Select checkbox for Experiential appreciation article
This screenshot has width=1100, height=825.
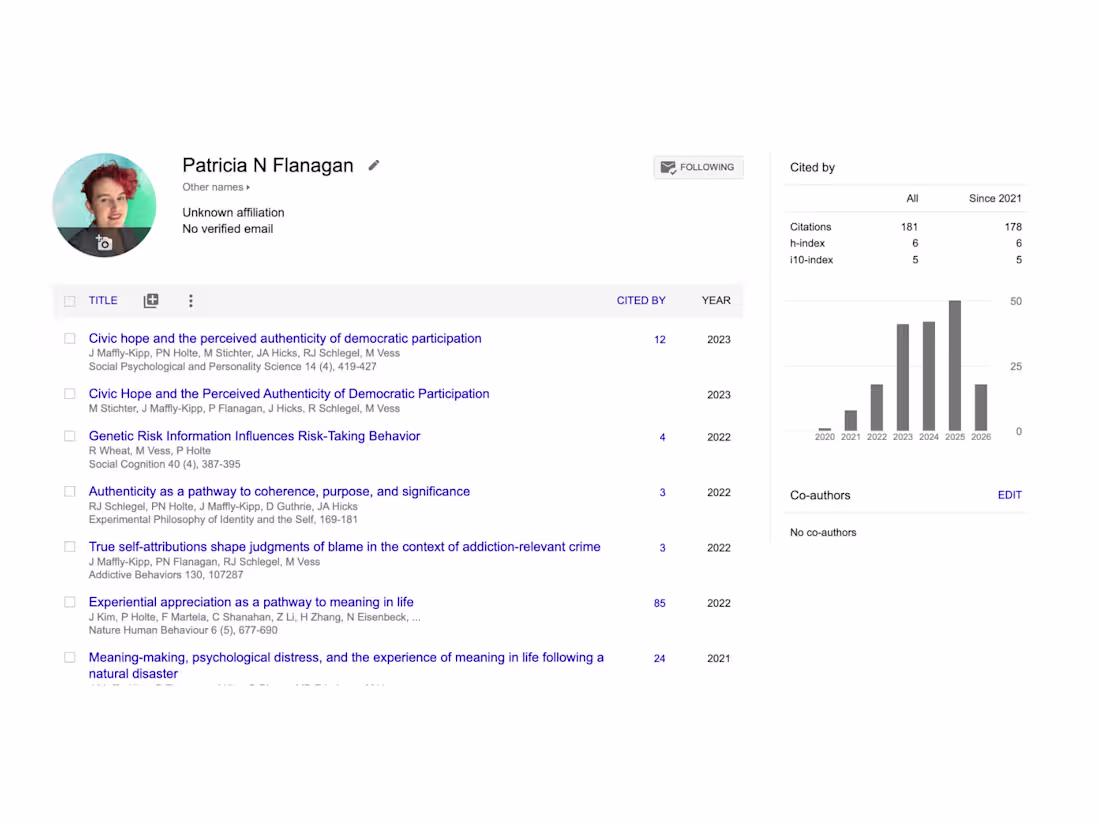tap(70, 602)
